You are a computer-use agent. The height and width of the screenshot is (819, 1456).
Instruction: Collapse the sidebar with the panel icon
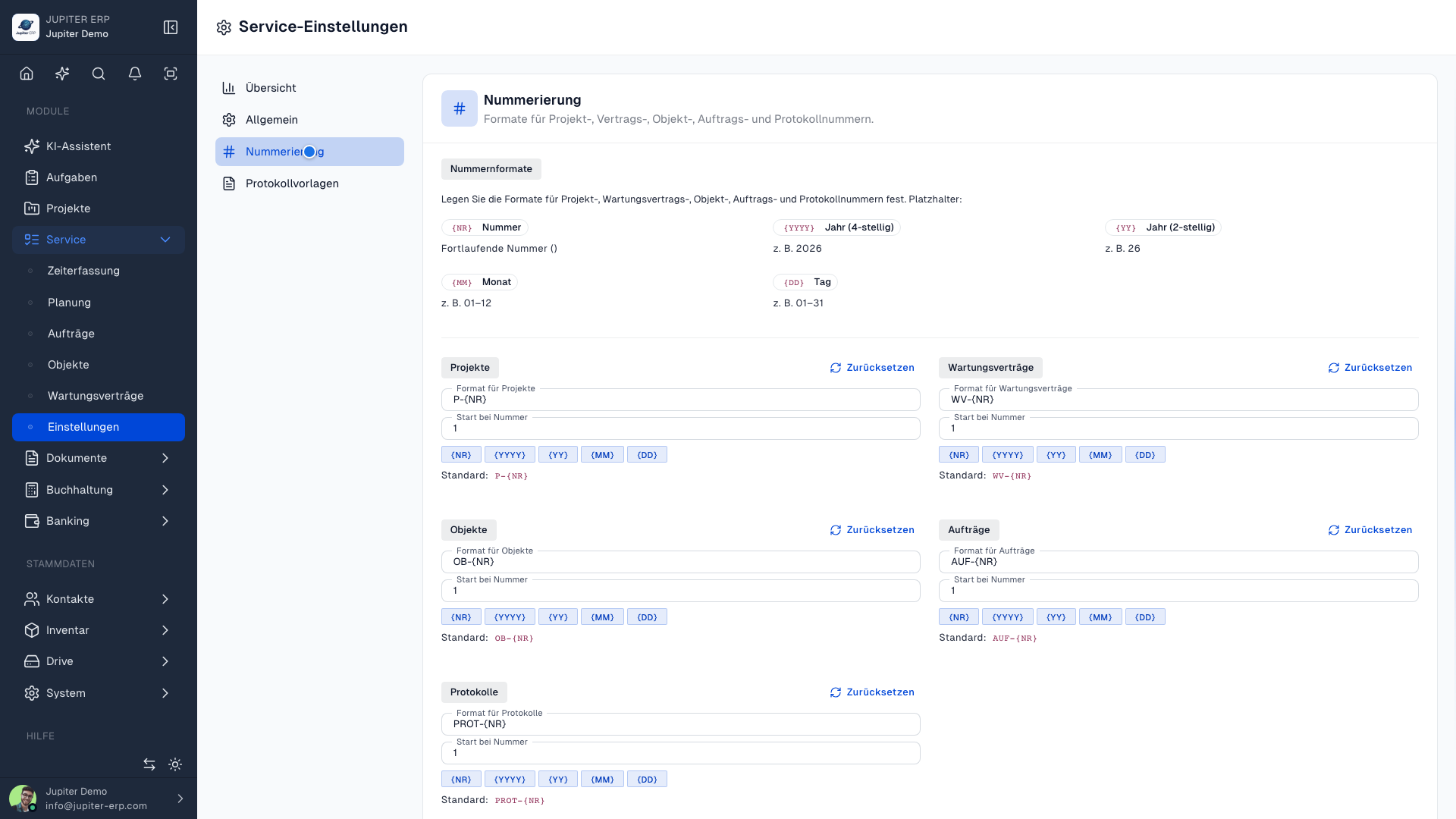171,27
